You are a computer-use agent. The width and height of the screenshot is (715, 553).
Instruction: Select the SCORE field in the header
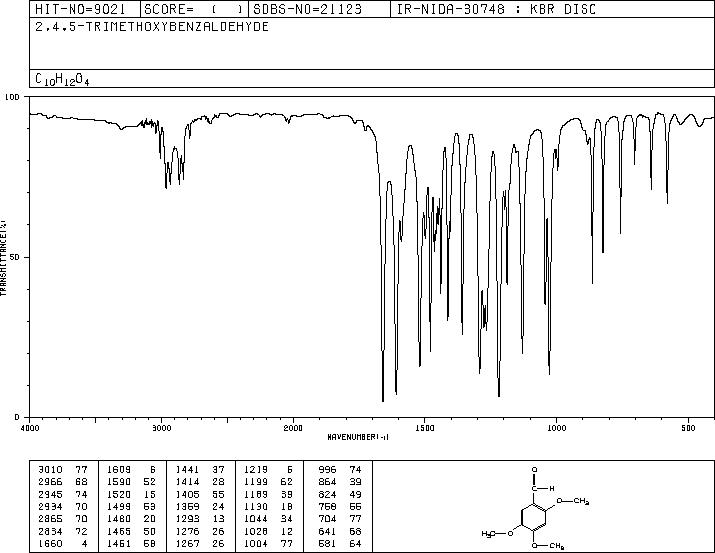pyautogui.click(x=194, y=9)
